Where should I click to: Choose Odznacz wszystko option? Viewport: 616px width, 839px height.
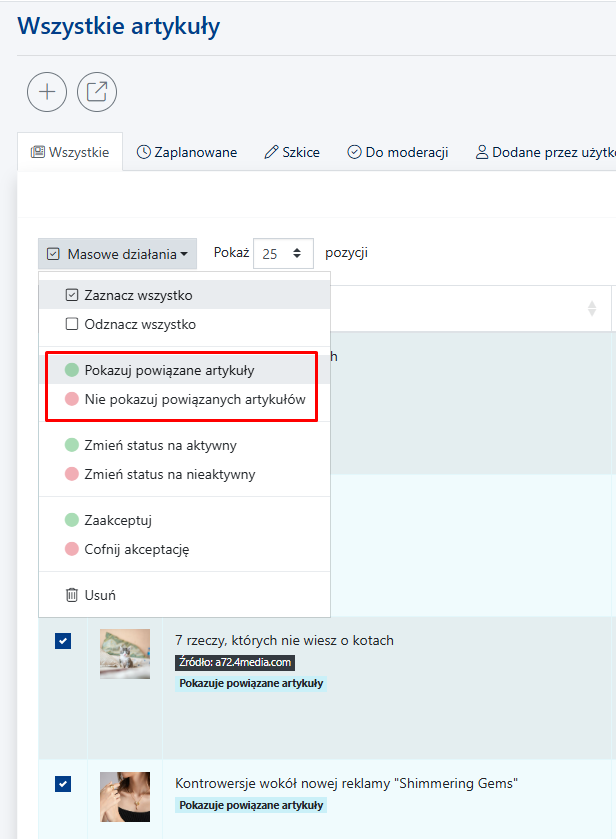tap(140, 324)
